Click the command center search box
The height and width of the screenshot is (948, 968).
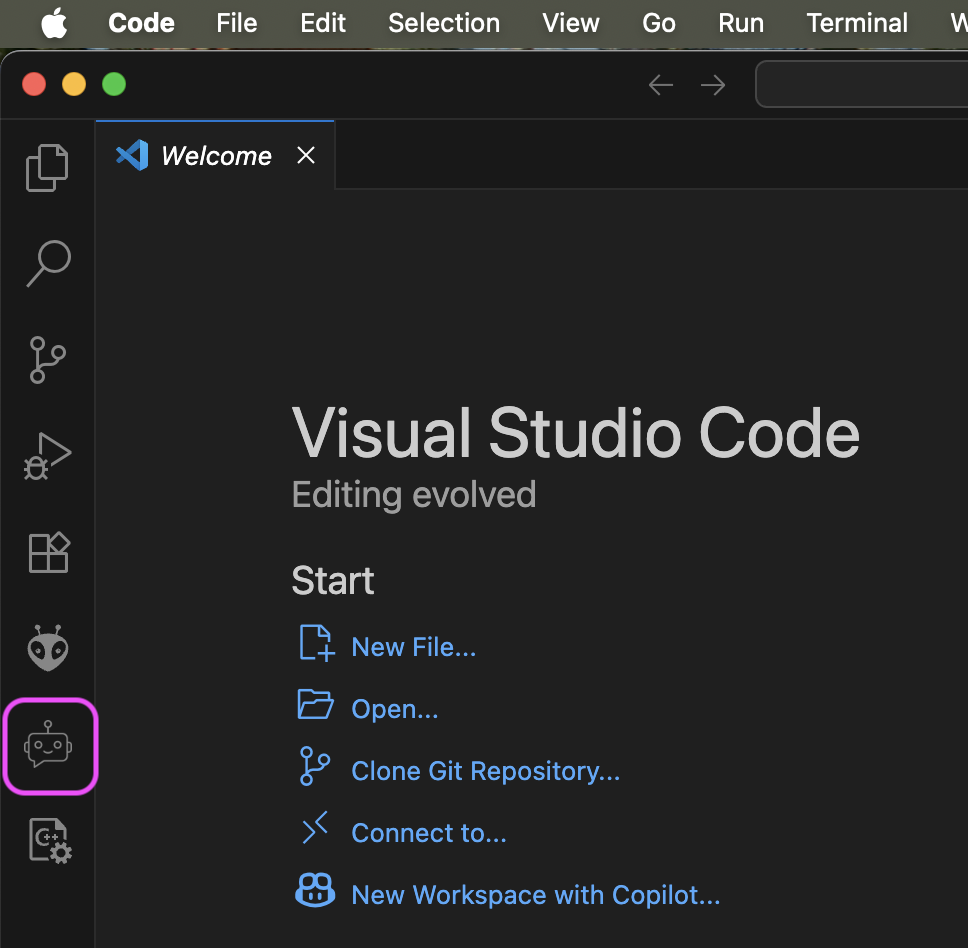(862, 85)
